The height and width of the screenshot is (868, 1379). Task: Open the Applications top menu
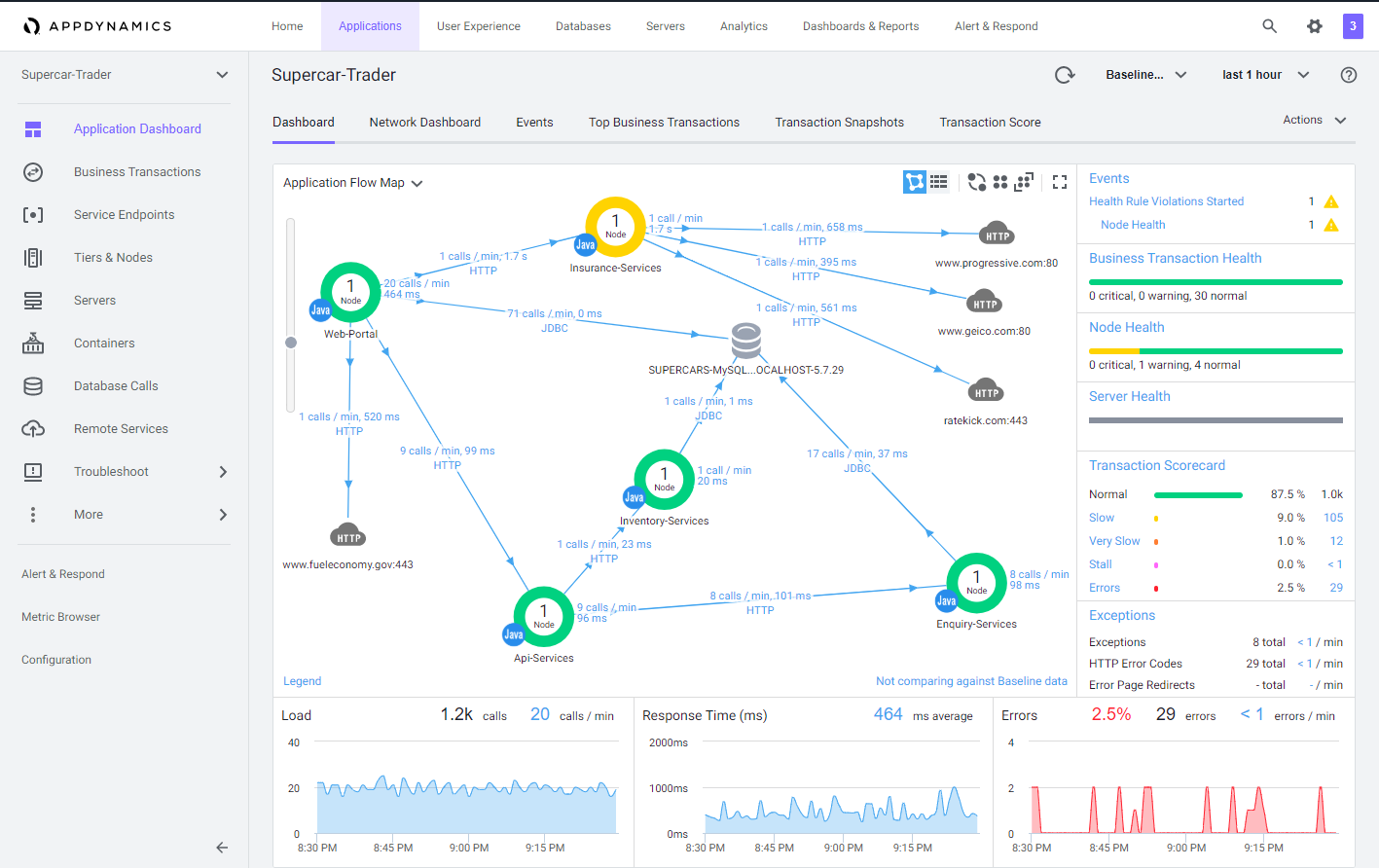[370, 26]
